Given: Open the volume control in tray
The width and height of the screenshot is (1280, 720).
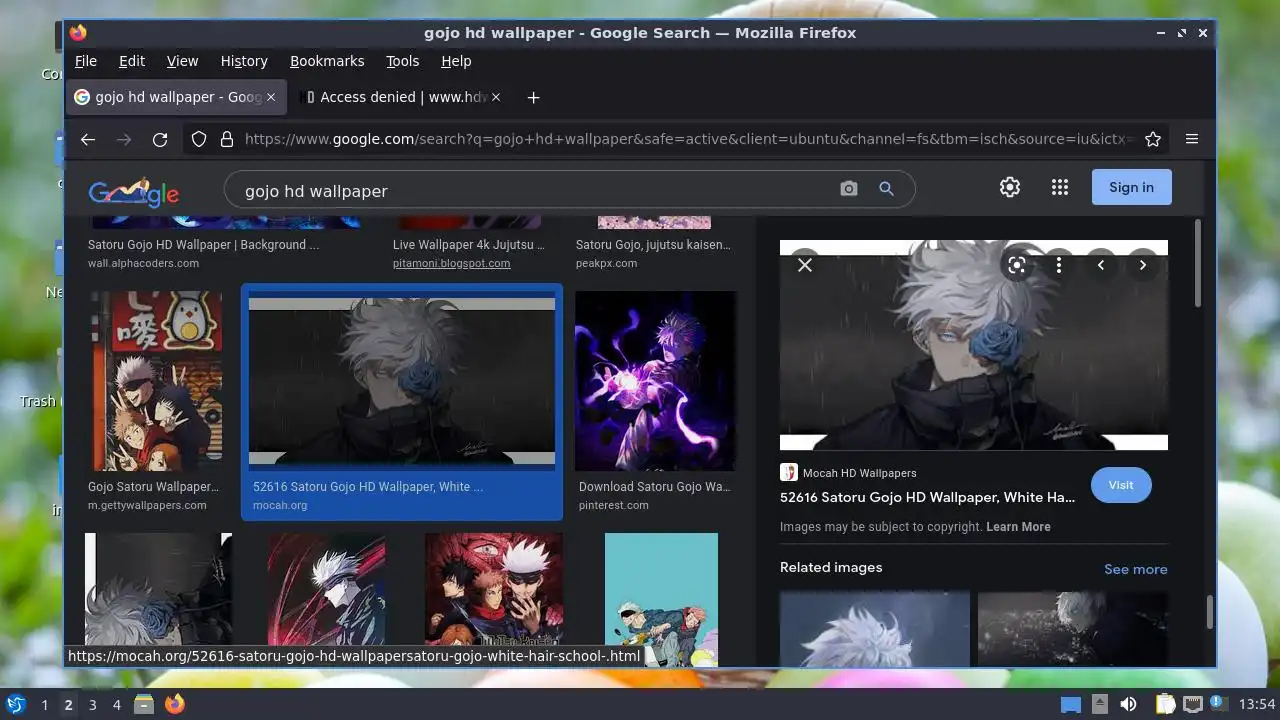Looking at the screenshot, I should coord(1128,704).
